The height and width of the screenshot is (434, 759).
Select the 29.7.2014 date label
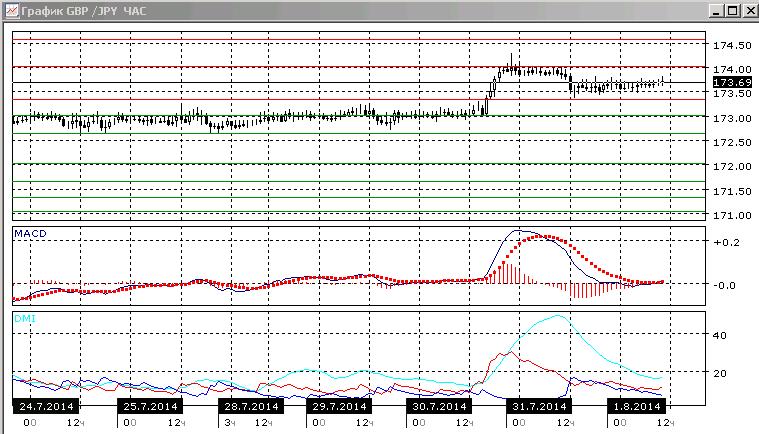(339, 406)
